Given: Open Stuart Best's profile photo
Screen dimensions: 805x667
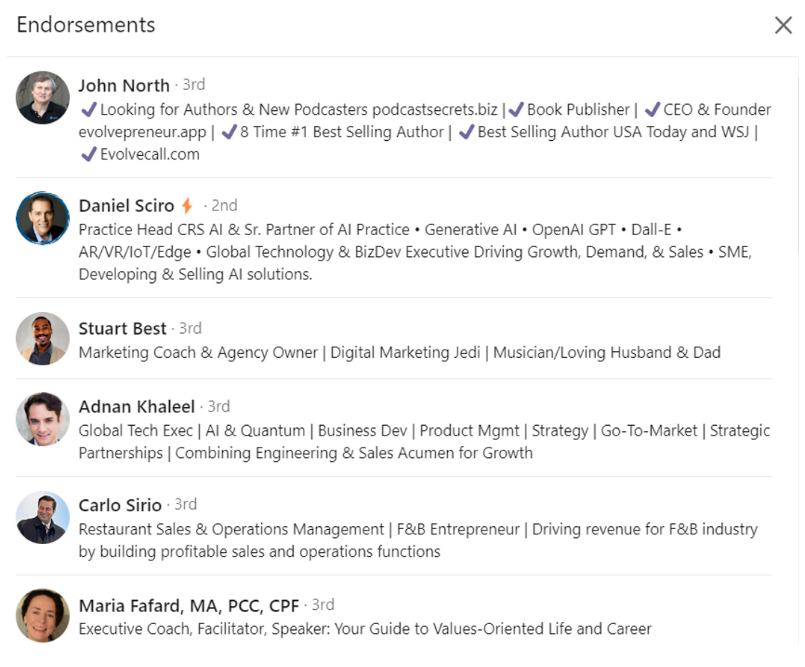Looking at the screenshot, I should click(43, 339).
